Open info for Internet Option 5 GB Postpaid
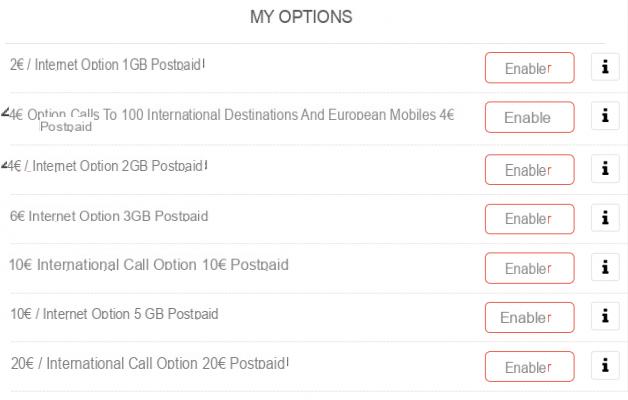 pos(605,316)
